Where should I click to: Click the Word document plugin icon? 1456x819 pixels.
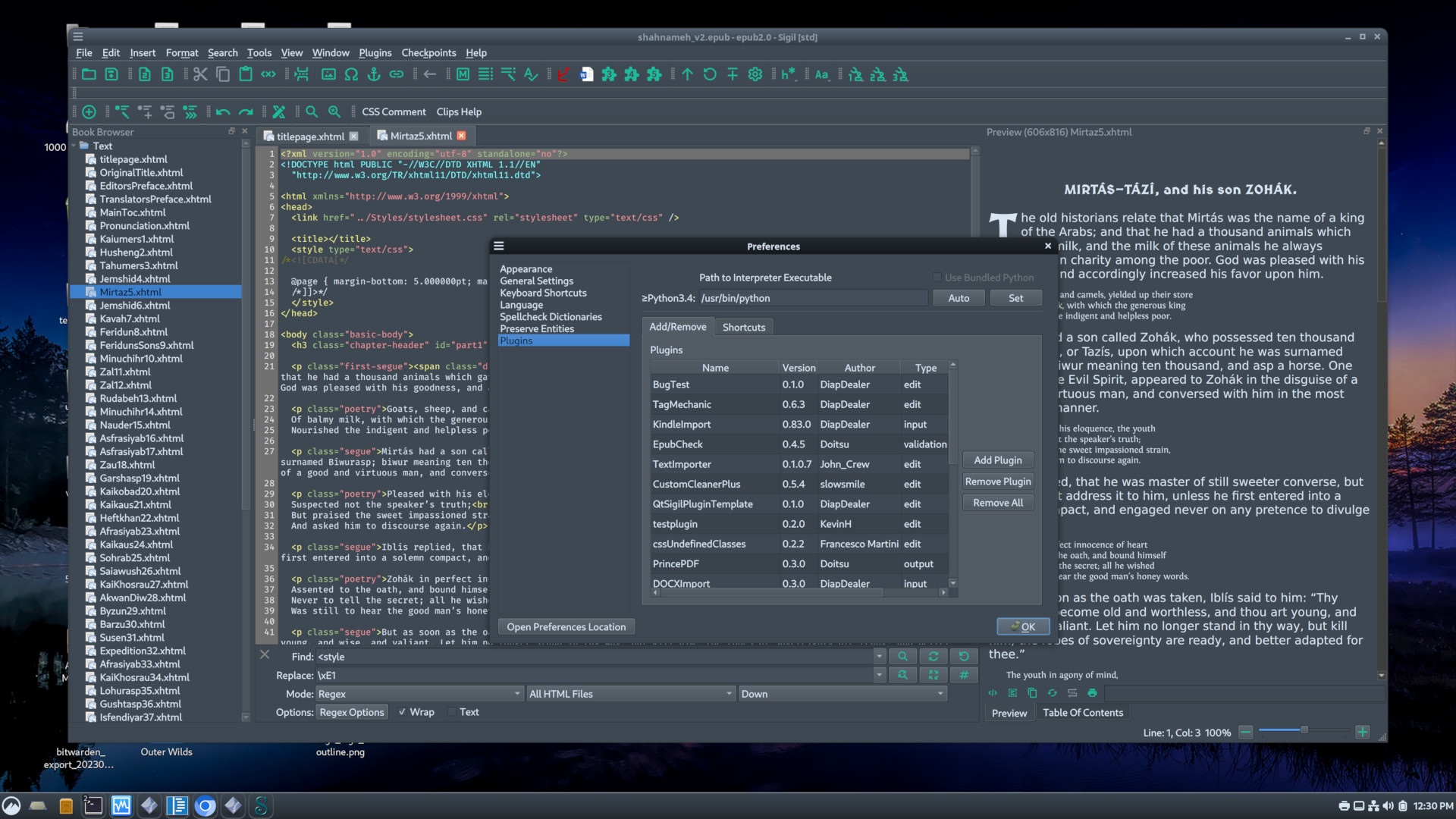pyautogui.click(x=586, y=74)
